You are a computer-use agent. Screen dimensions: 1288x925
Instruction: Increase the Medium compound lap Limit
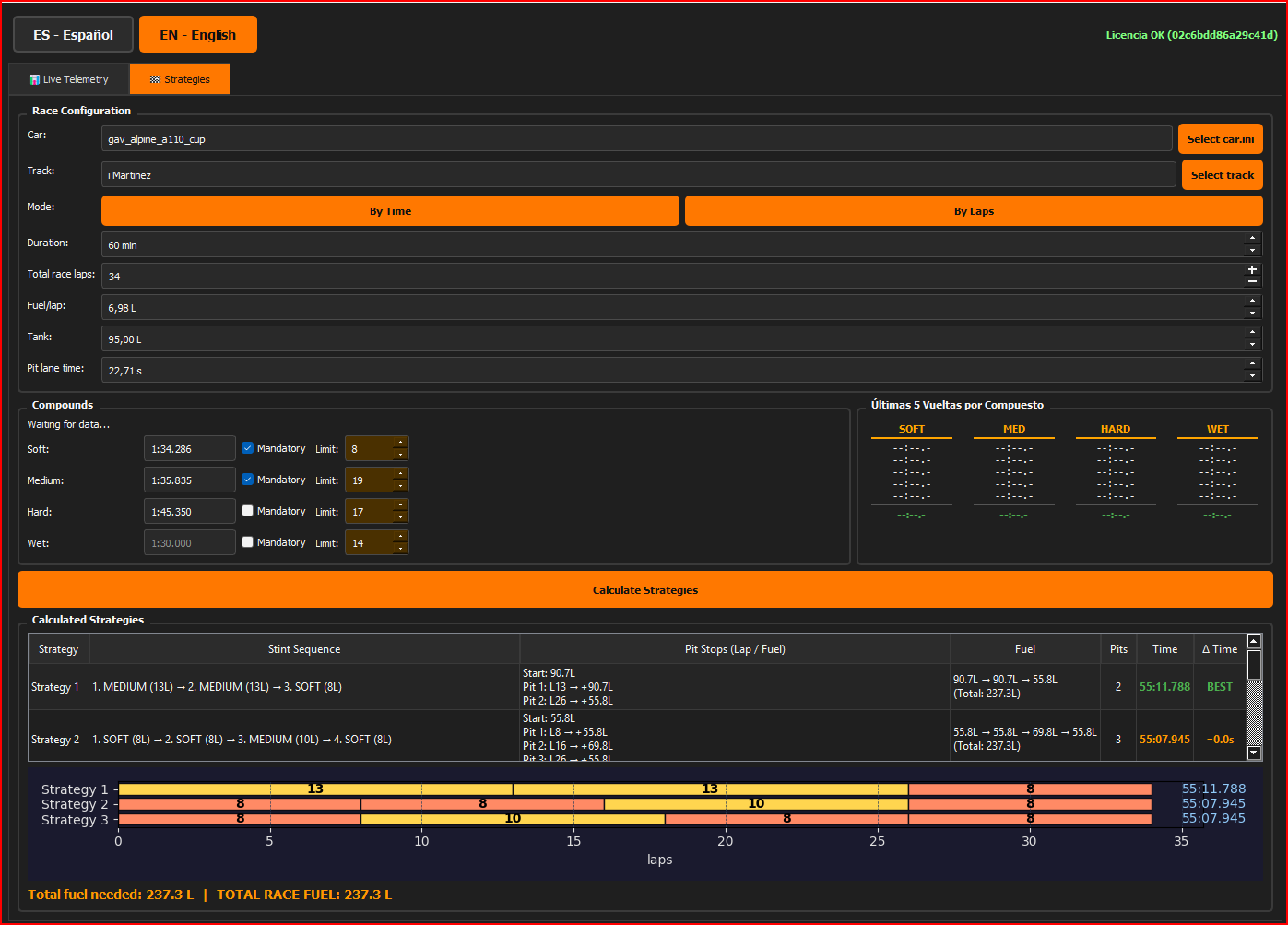point(400,474)
